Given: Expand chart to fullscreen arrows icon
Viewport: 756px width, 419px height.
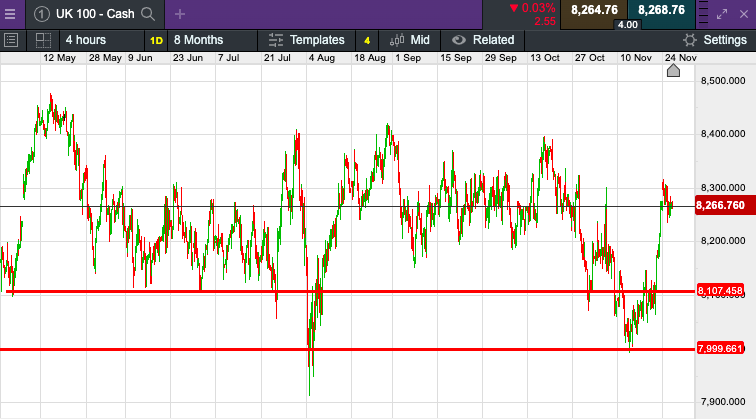Looking at the screenshot, I should click(722, 14).
